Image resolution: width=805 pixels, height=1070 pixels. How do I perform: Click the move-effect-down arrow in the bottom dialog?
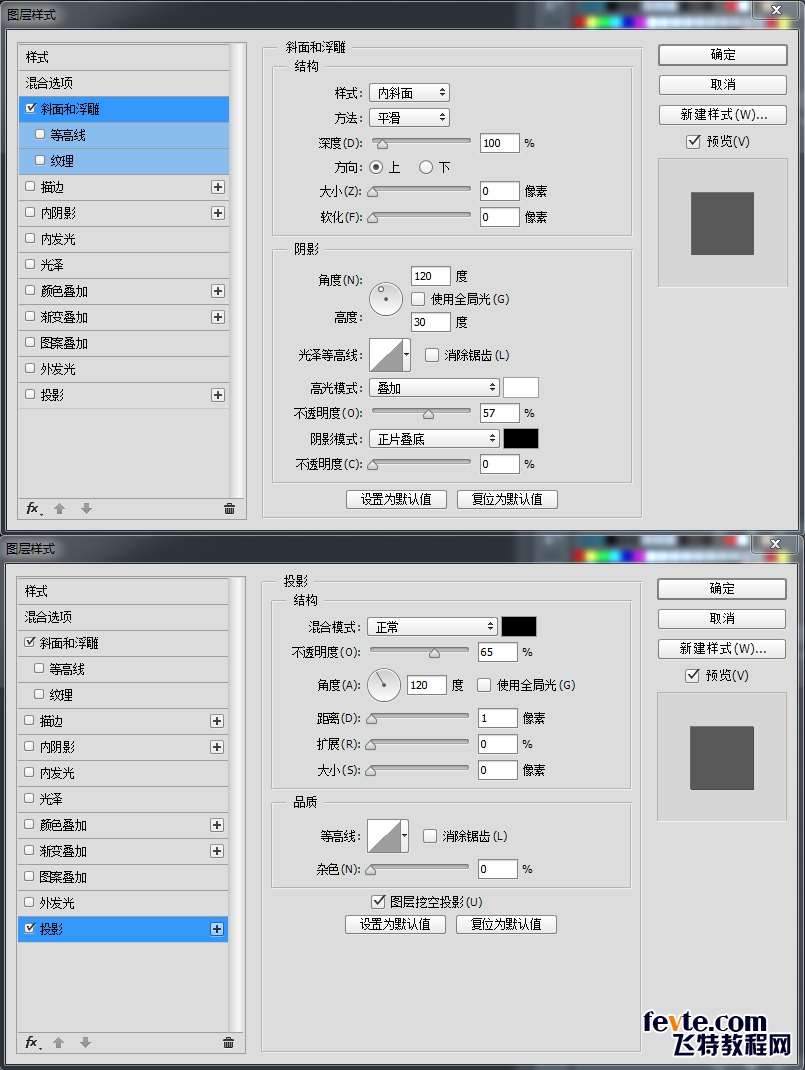pos(85,1042)
